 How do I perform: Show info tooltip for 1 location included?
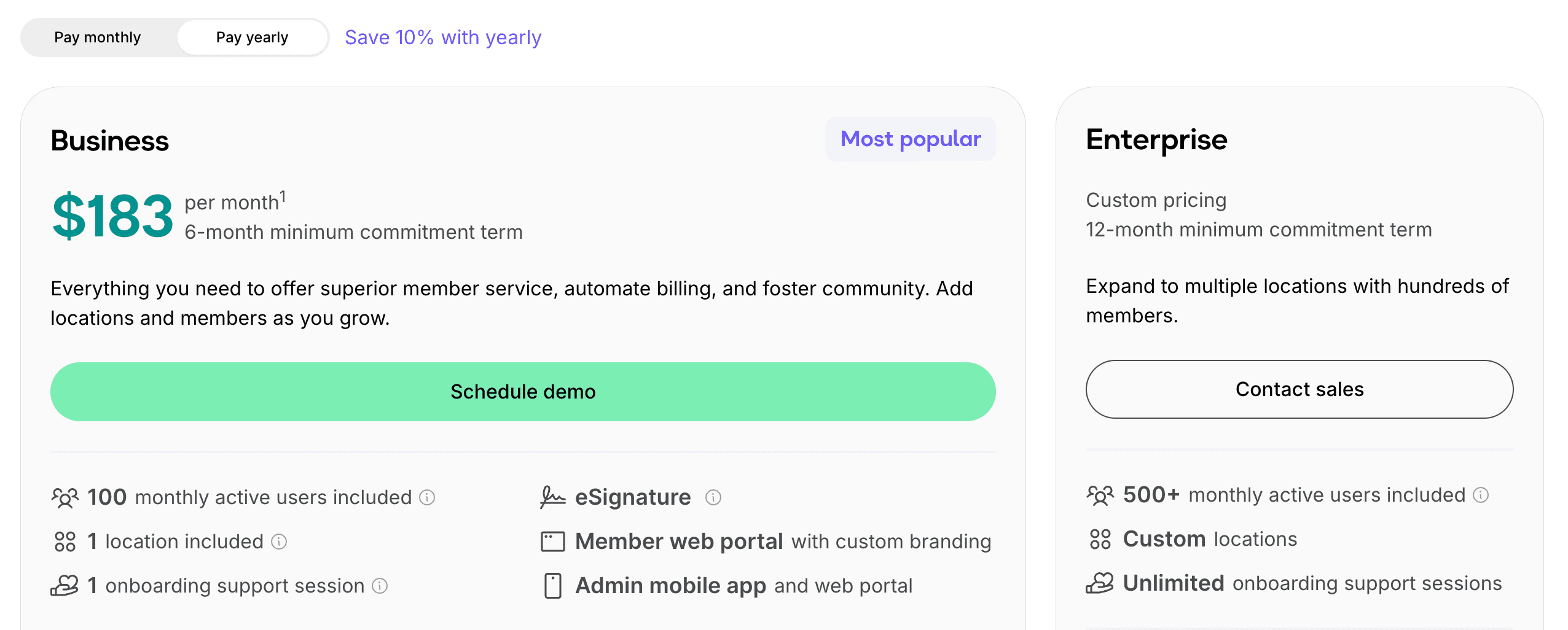(x=279, y=542)
